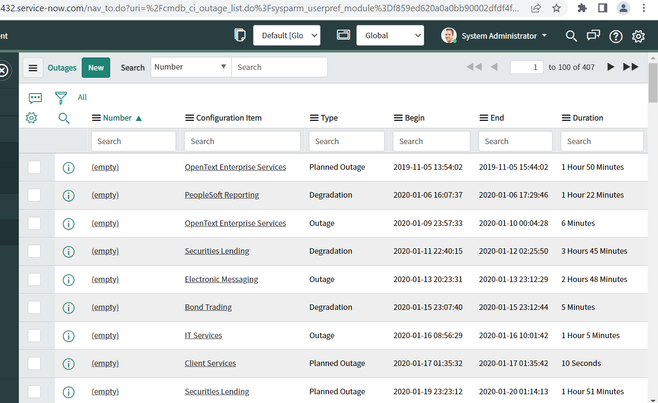Open Bond Trading configuration item link
This screenshot has height=403, width=658.
[x=208, y=307]
